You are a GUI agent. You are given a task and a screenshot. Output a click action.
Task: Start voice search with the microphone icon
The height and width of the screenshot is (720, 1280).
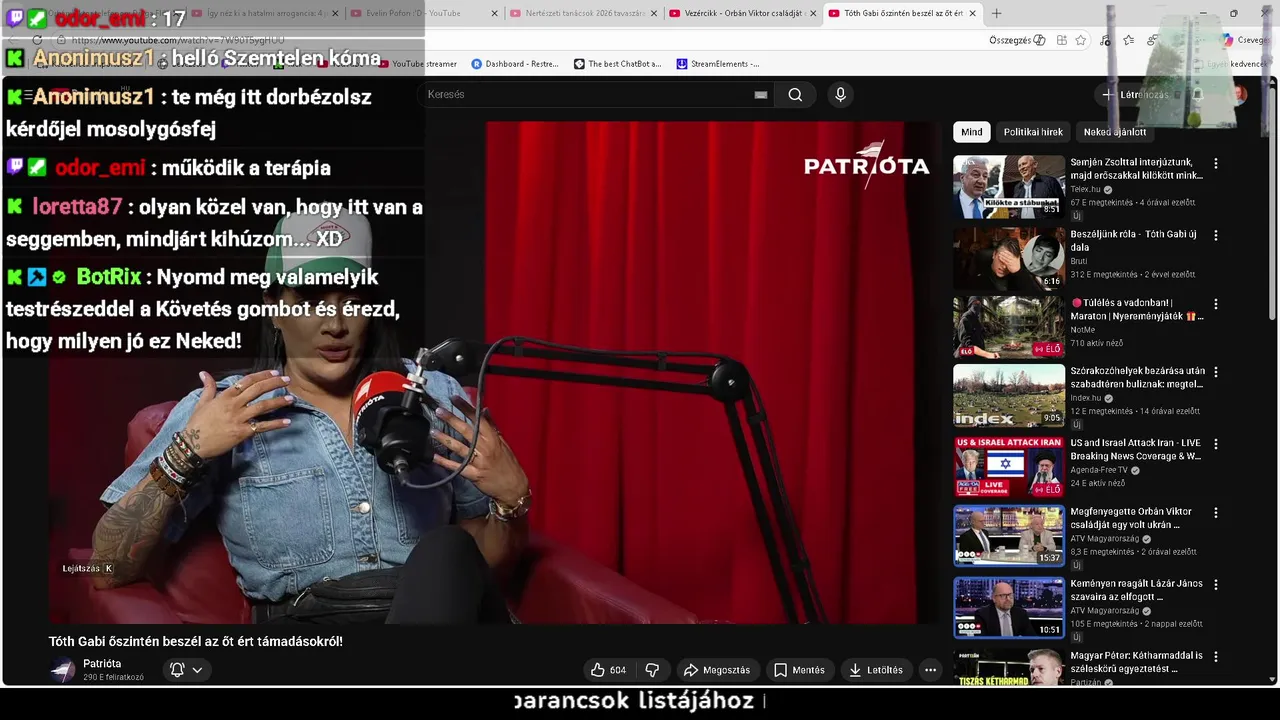pyautogui.click(x=840, y=95)
